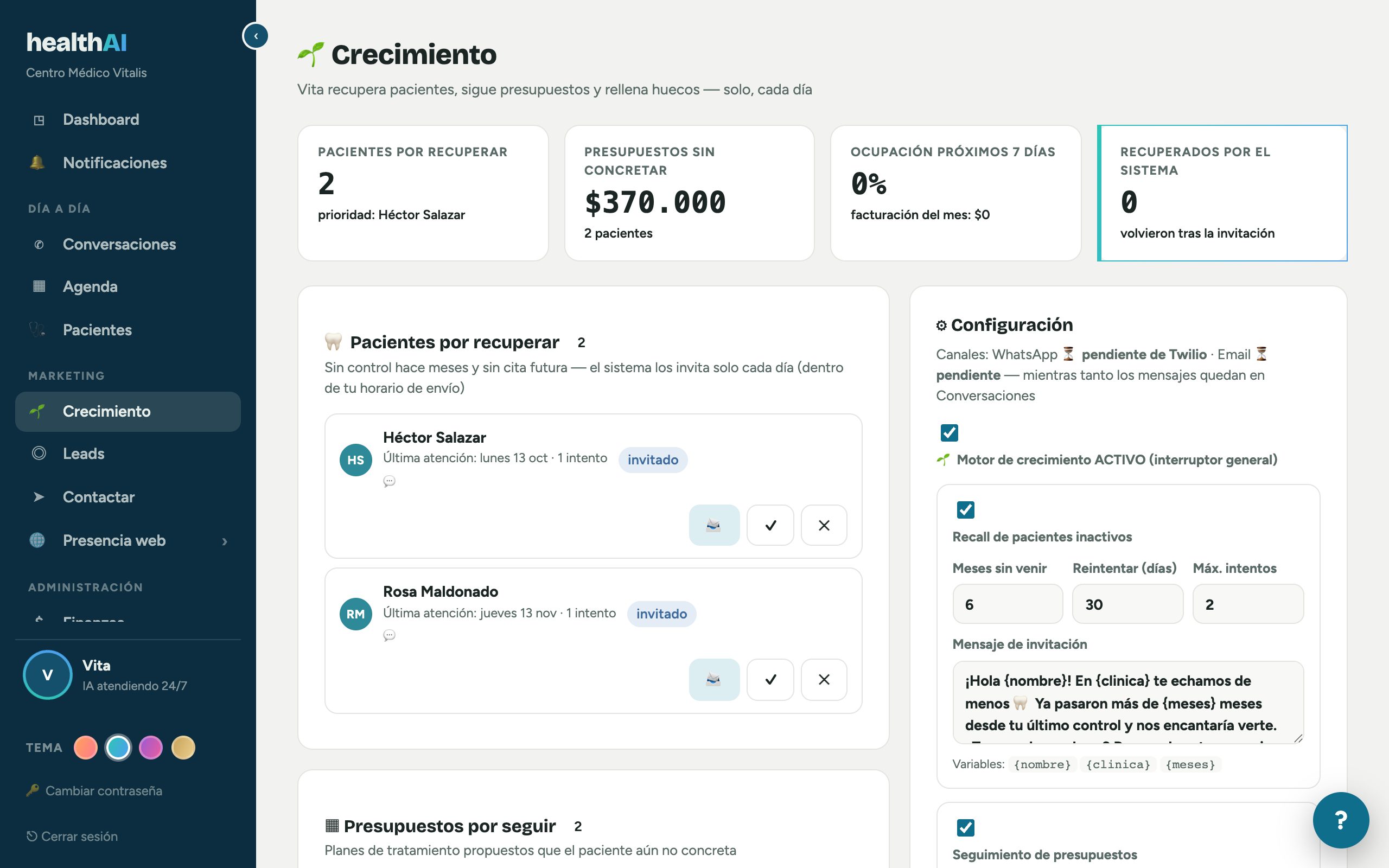
Task: Open Rosa Maldonado's message bubble icon
Action: 389,635
